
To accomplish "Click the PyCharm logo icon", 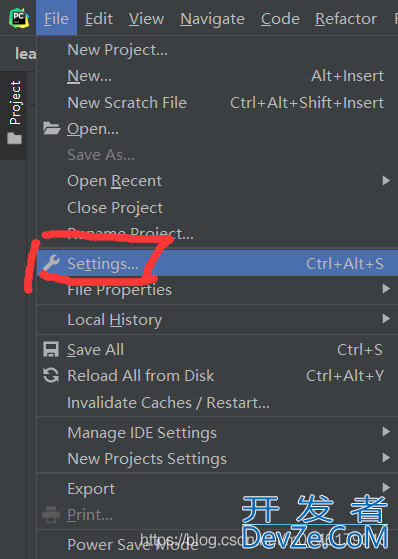I will (19, 18).
